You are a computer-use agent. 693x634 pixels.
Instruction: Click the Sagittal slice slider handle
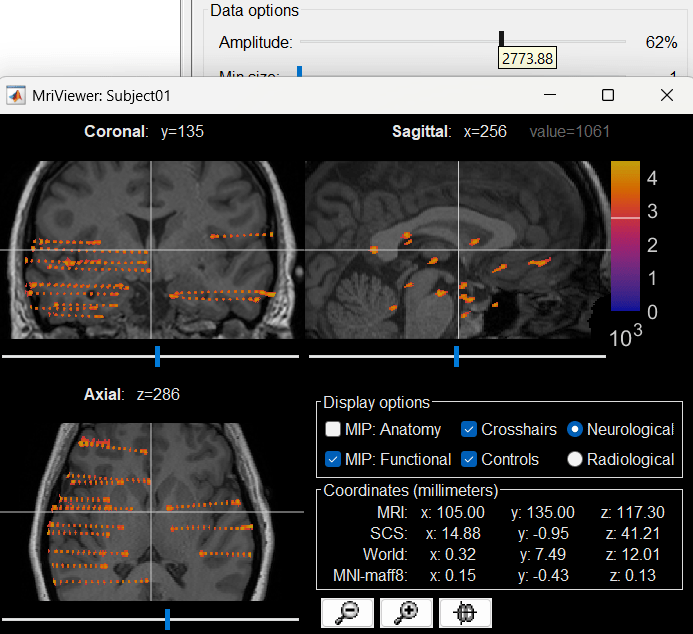point(457,356)
